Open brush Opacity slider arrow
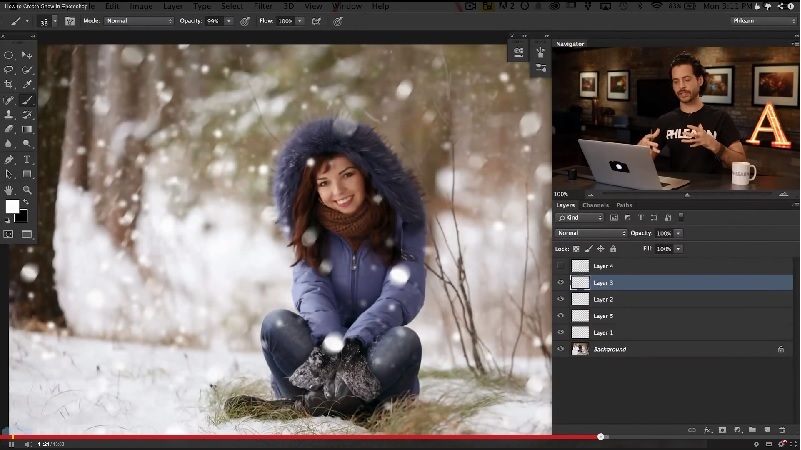This screenshot has width=801, height=450. coord(228,21)
